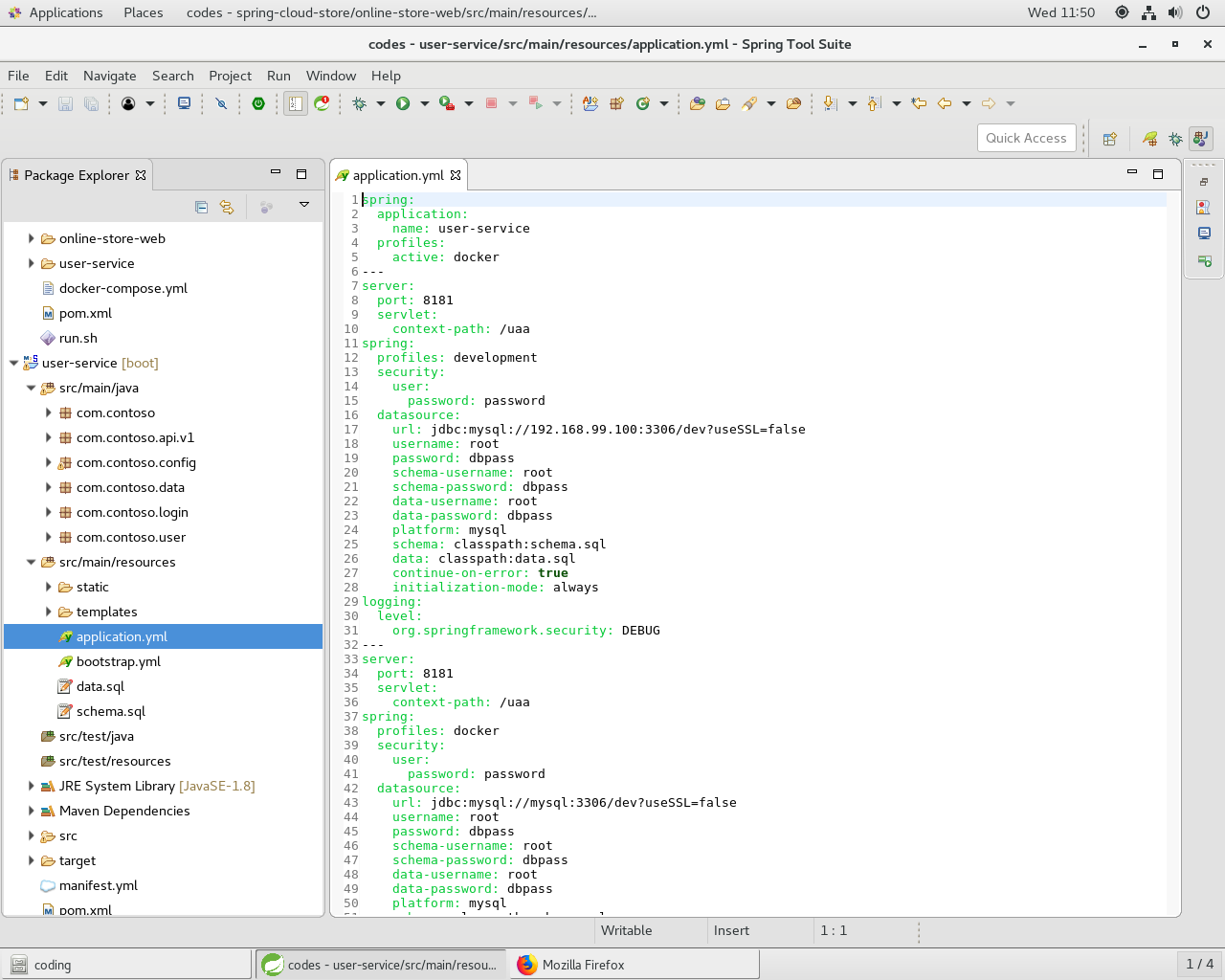Image resolution: width=1225 pixels, height=980 pixels.
Task: Collapse the src/main/resources folder
Action: [x=32, y=562]
